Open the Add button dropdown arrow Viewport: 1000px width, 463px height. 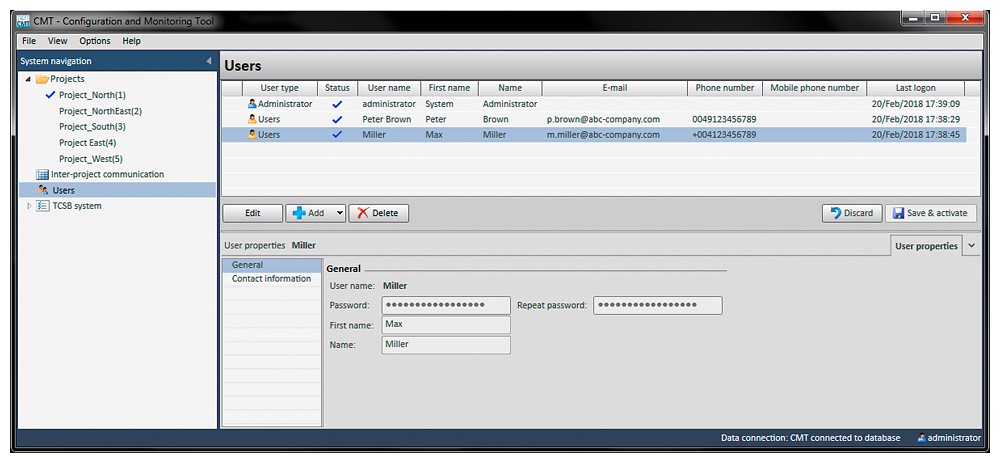pyautogui.click(x=339, y=213)
